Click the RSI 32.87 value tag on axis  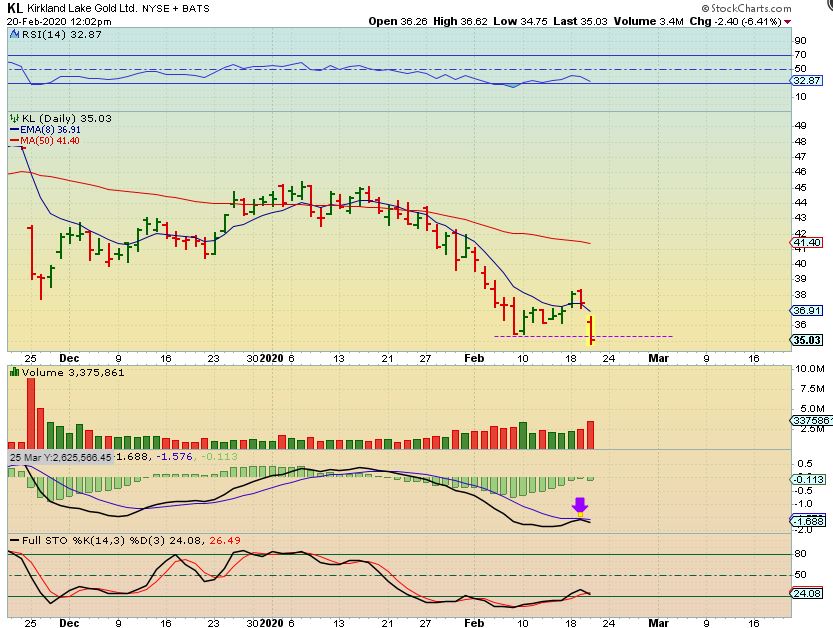tap(806, 81)
